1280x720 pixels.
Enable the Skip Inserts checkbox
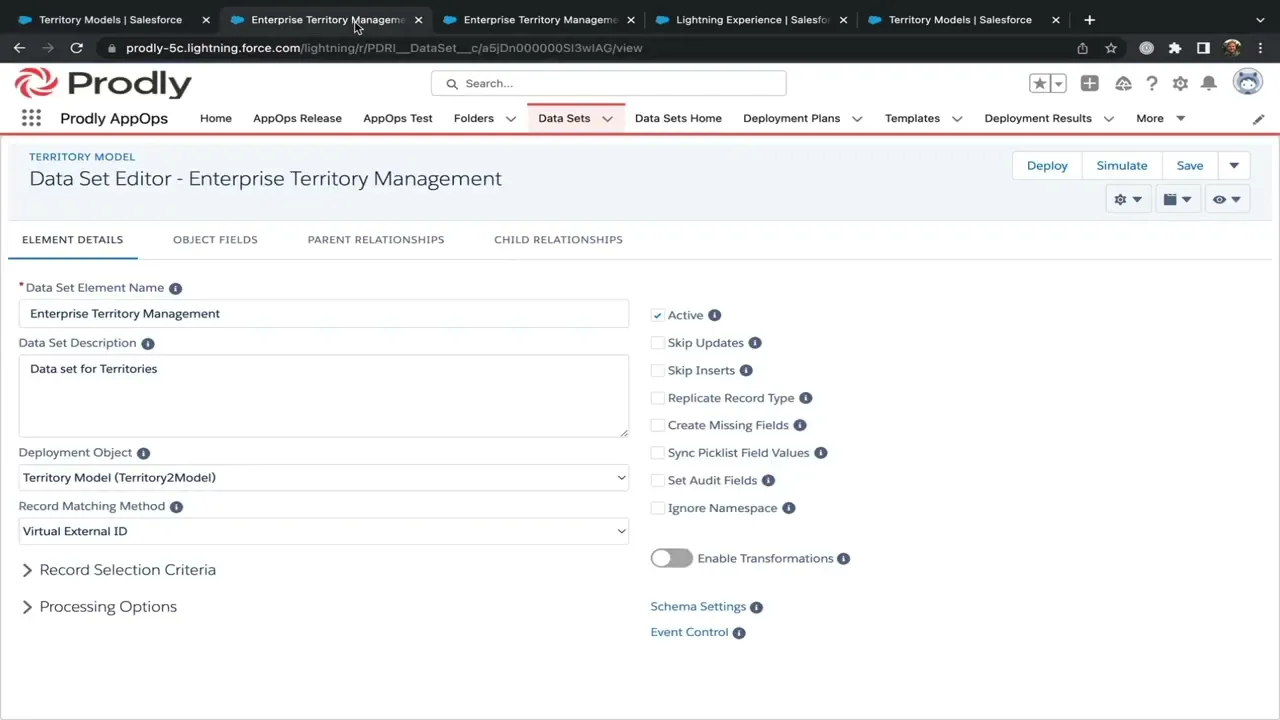point(658,370)
